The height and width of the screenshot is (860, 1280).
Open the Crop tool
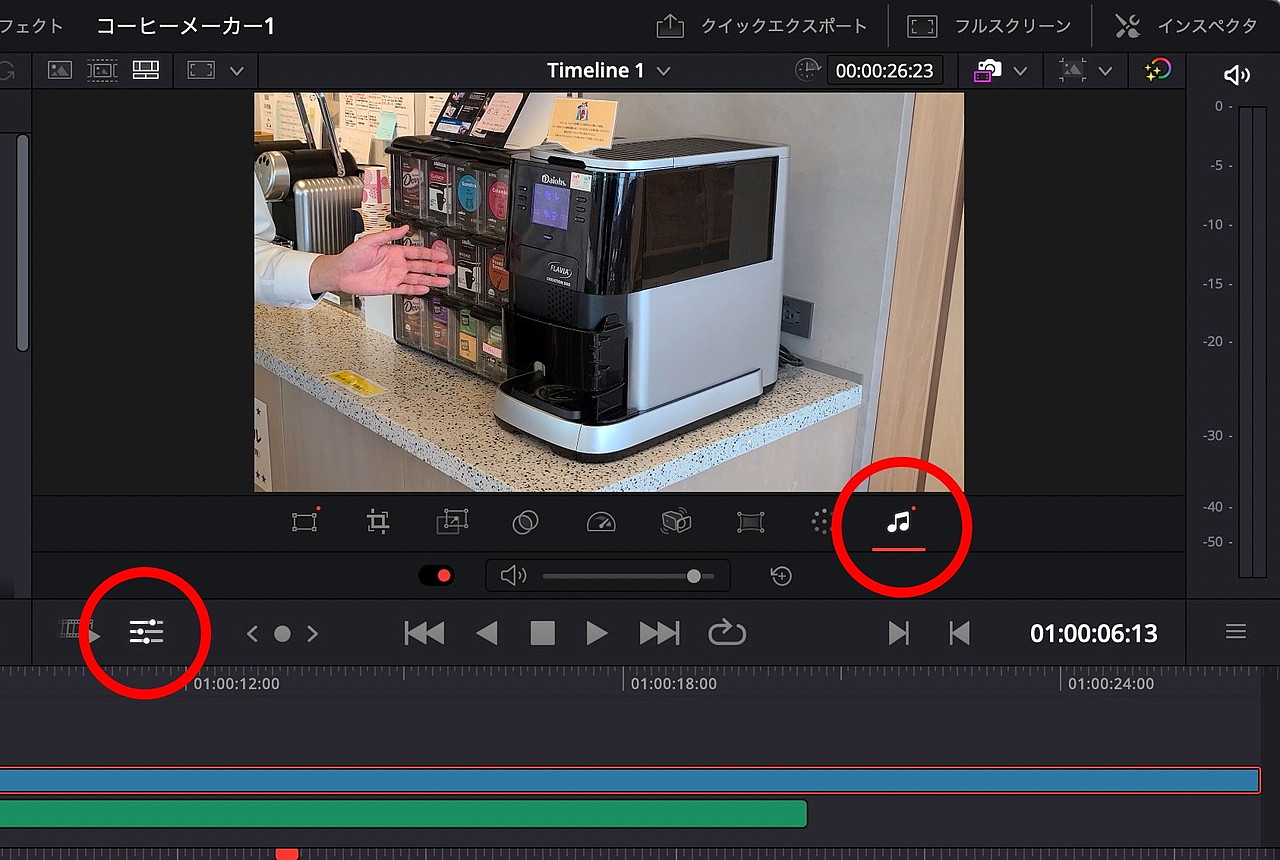378,522
